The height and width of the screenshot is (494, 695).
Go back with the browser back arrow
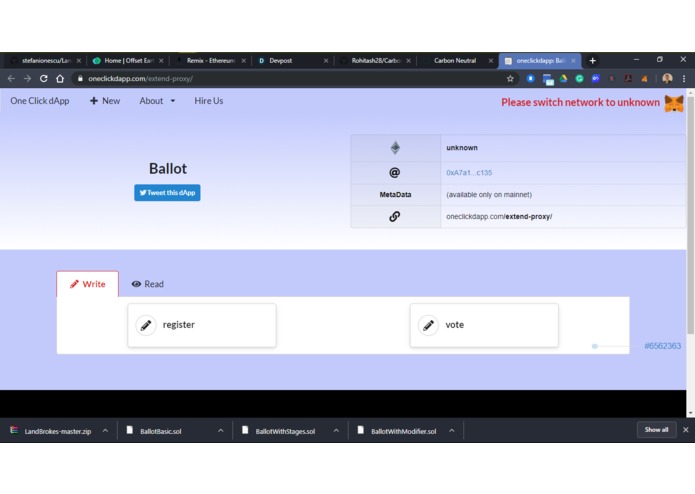click(x=11, y=78)
